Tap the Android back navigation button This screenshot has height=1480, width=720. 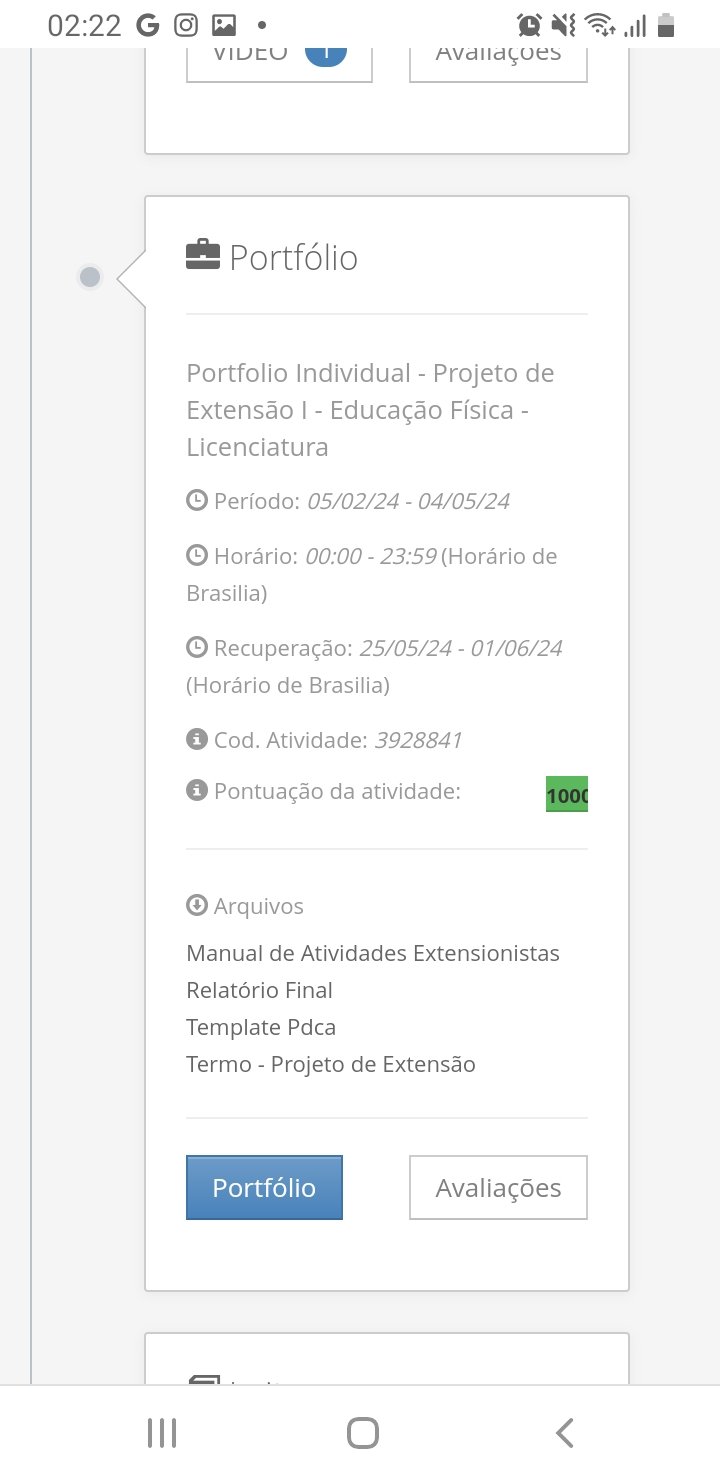(x=565, y=1433)
